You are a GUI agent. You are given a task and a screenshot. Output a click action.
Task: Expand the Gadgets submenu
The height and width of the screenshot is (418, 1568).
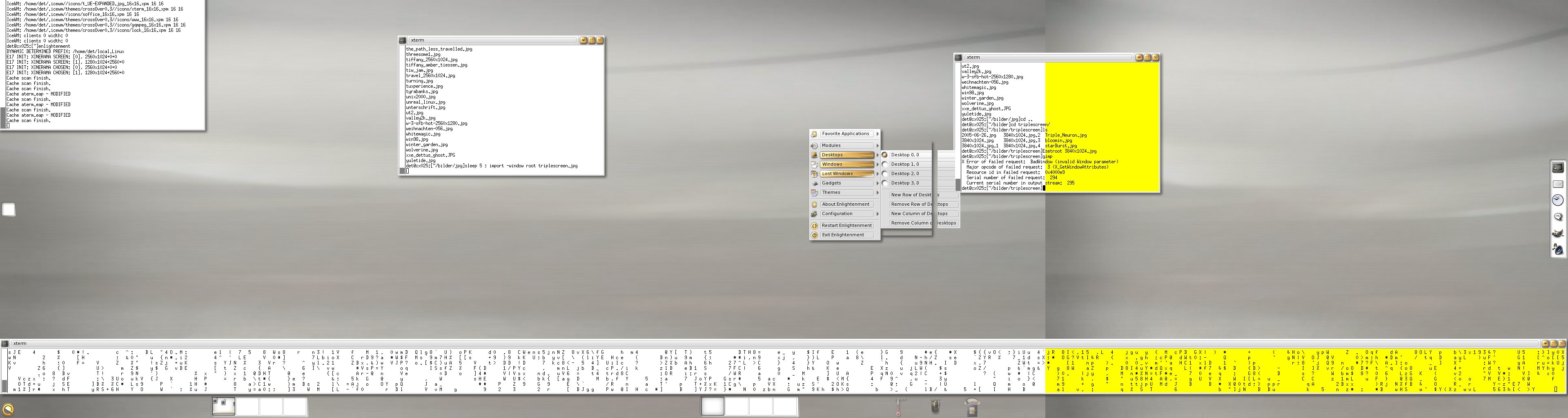tap(846, 183)
